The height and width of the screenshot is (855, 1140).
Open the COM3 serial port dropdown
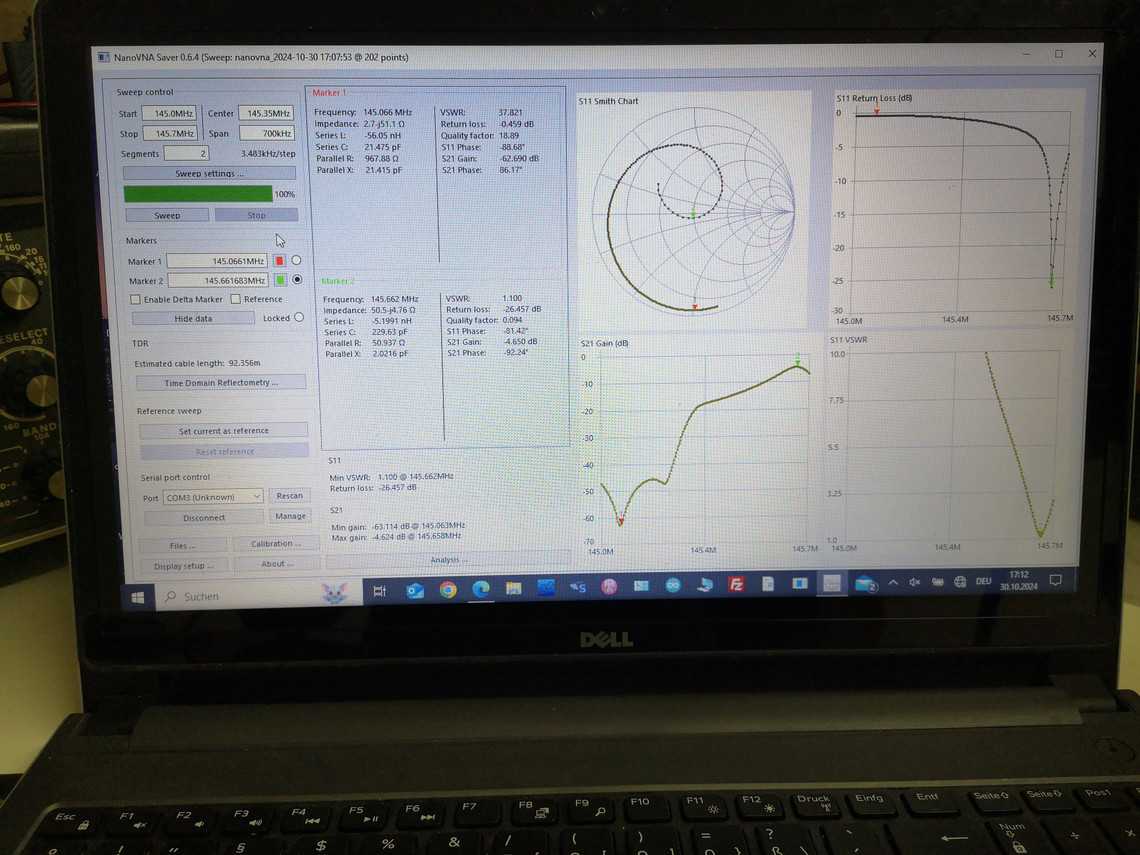click(x=213, y=497)
